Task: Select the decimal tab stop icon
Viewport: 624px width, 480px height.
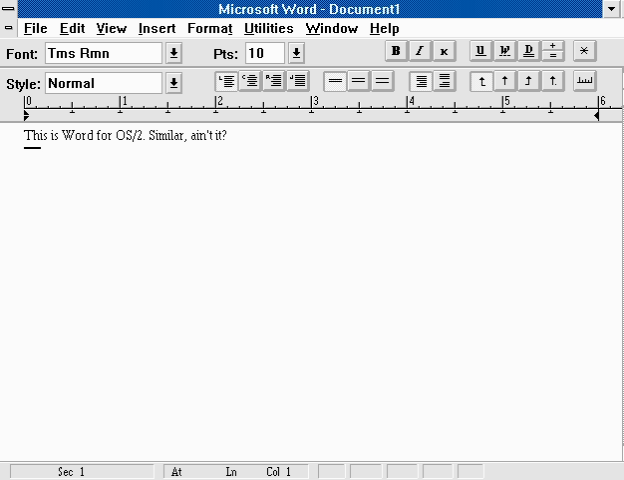Action: pyautogui.click(x=552, y=81)
